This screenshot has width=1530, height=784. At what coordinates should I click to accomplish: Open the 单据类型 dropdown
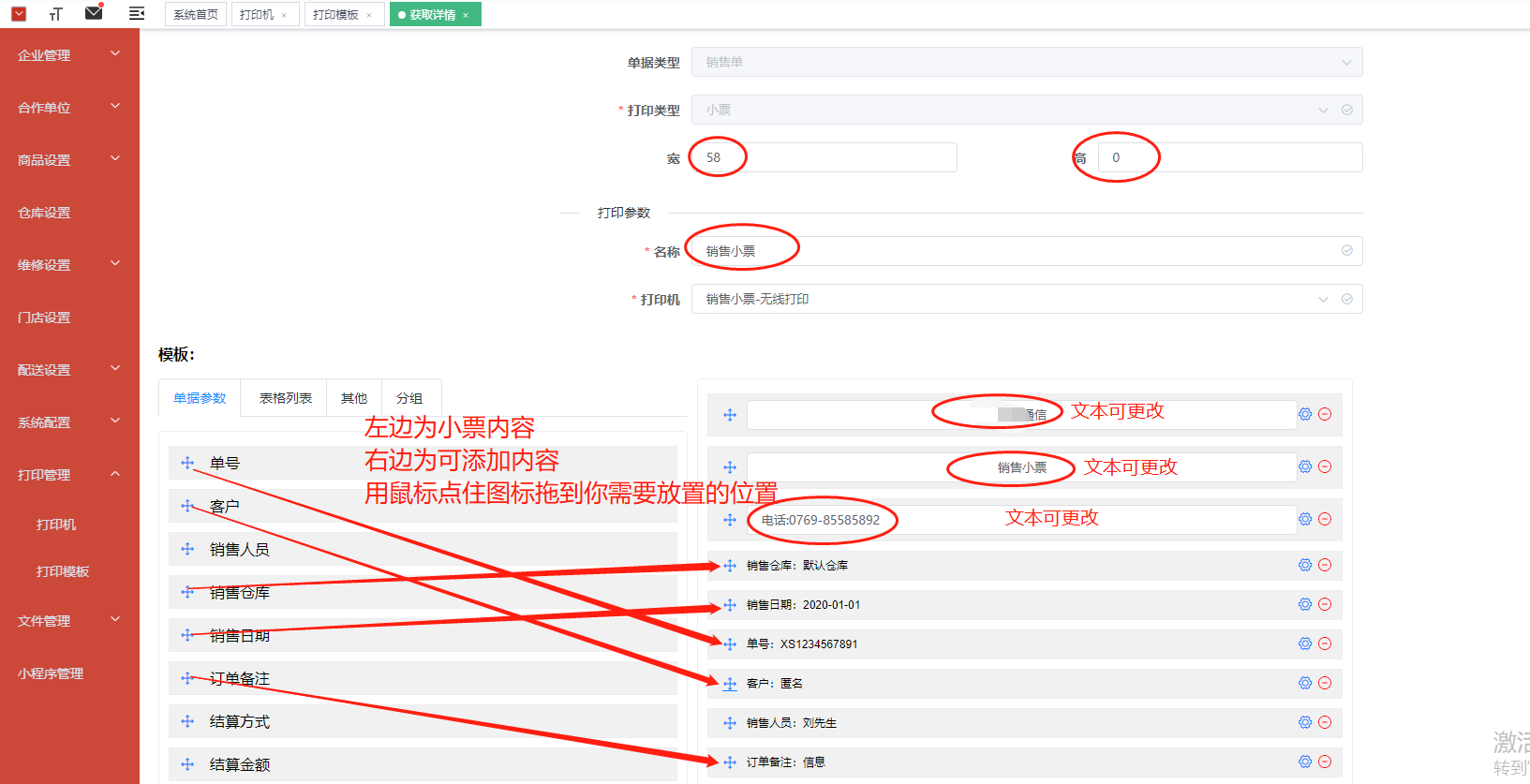coord(1027,62)
